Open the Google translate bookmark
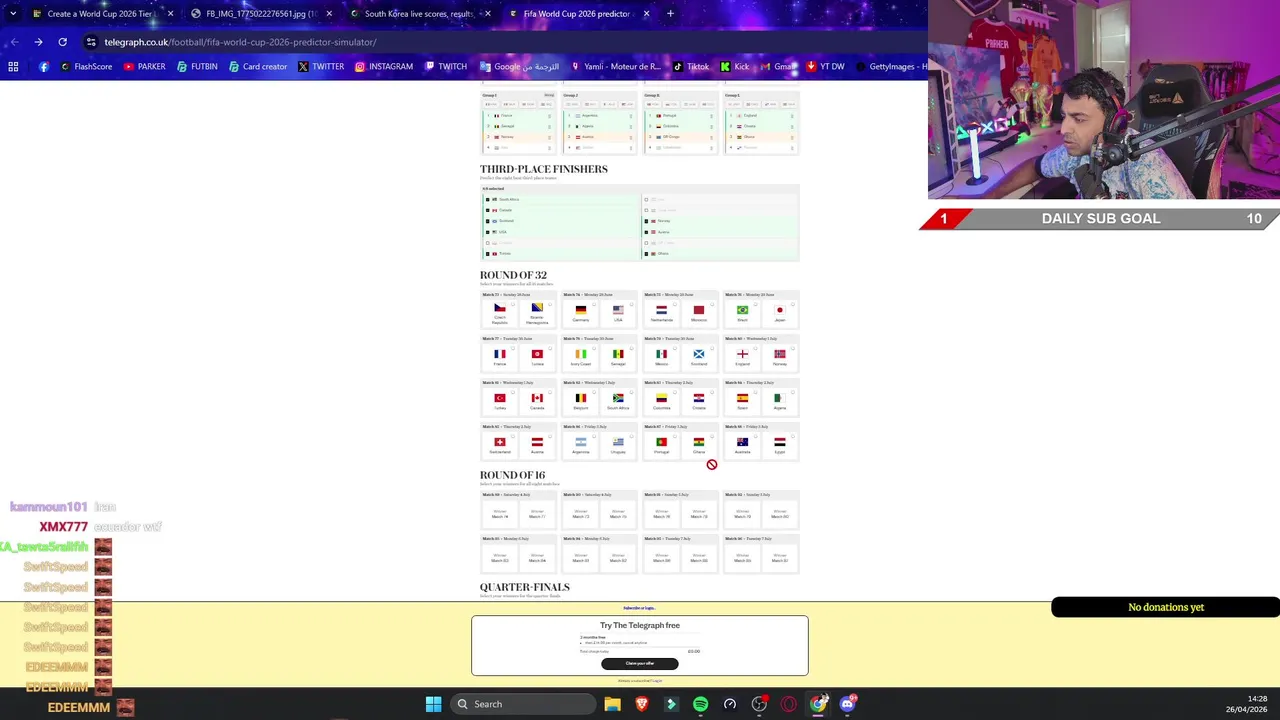Screen dimensions: 1280x720 pyautogui.click(x=518, y=66)
